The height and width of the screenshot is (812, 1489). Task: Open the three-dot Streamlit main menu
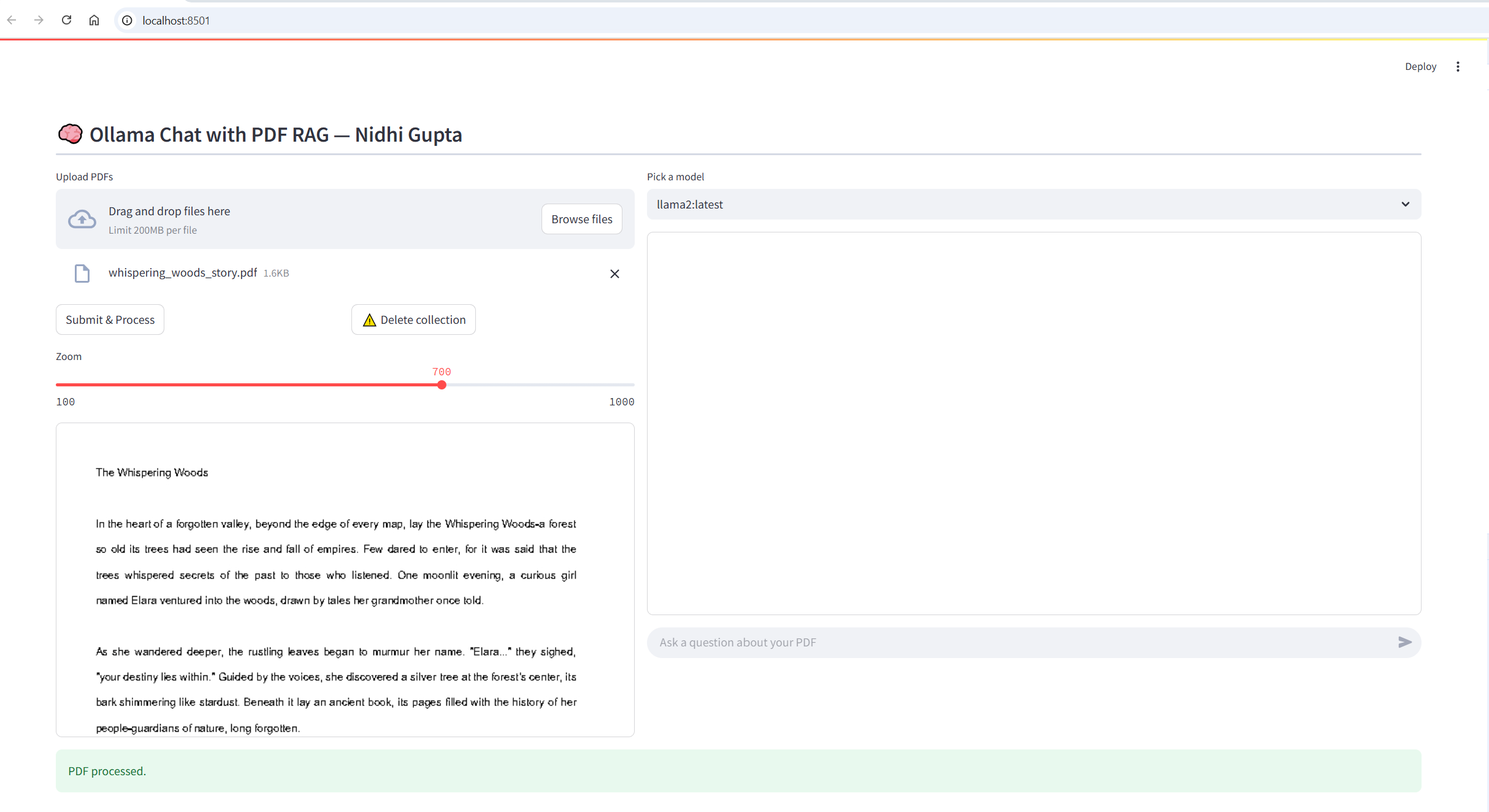pyautogui.click(x=1458, y=66)
